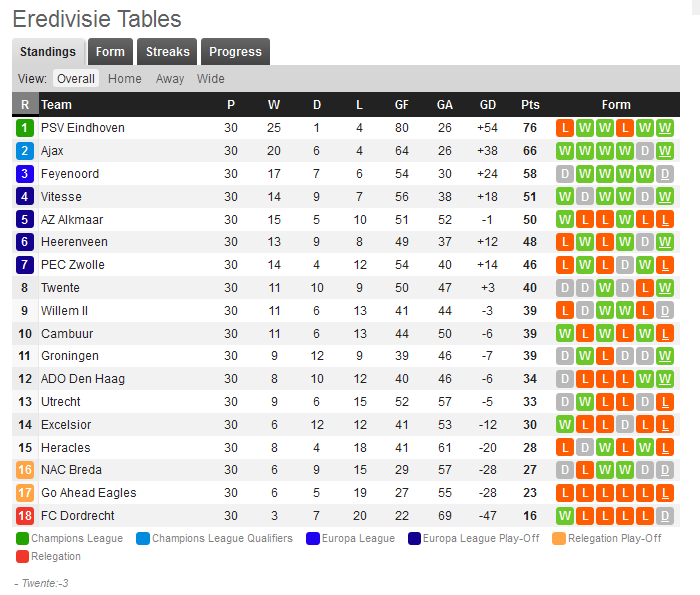
Task: Switch to the Form tab
Action: (x=110, y=52)
